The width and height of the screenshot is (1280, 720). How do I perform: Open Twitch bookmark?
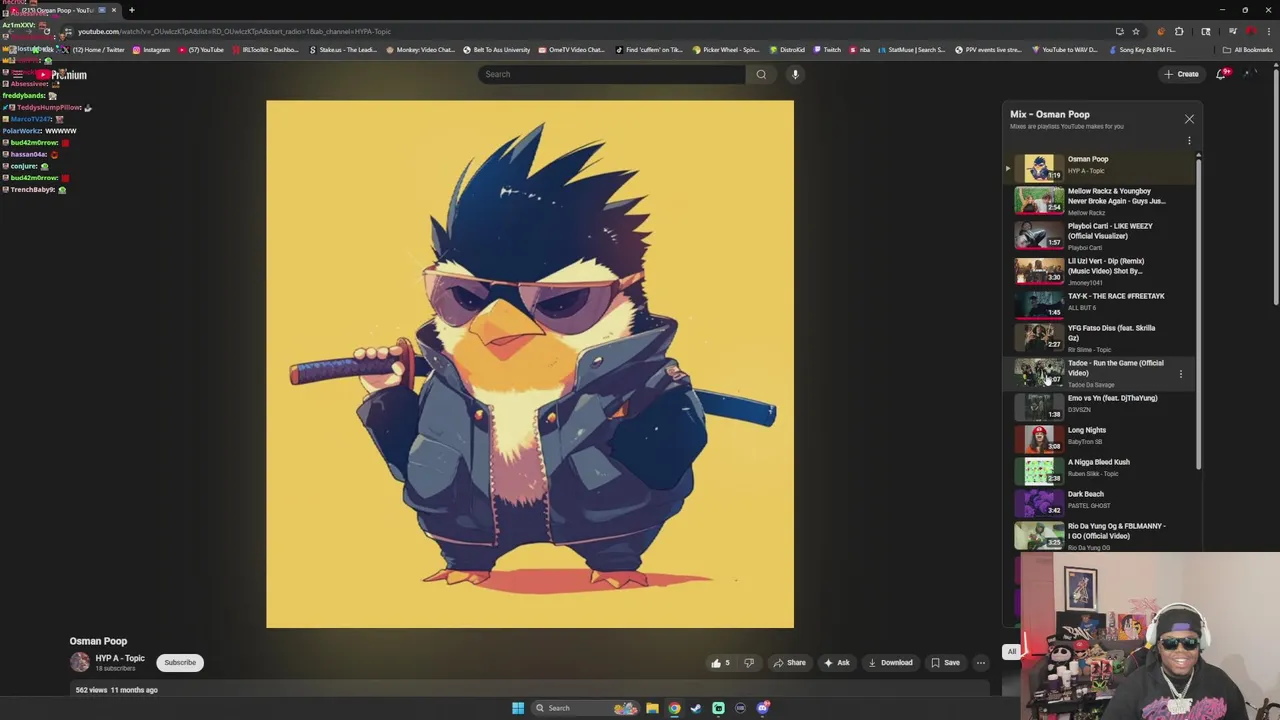pos(827,50)
